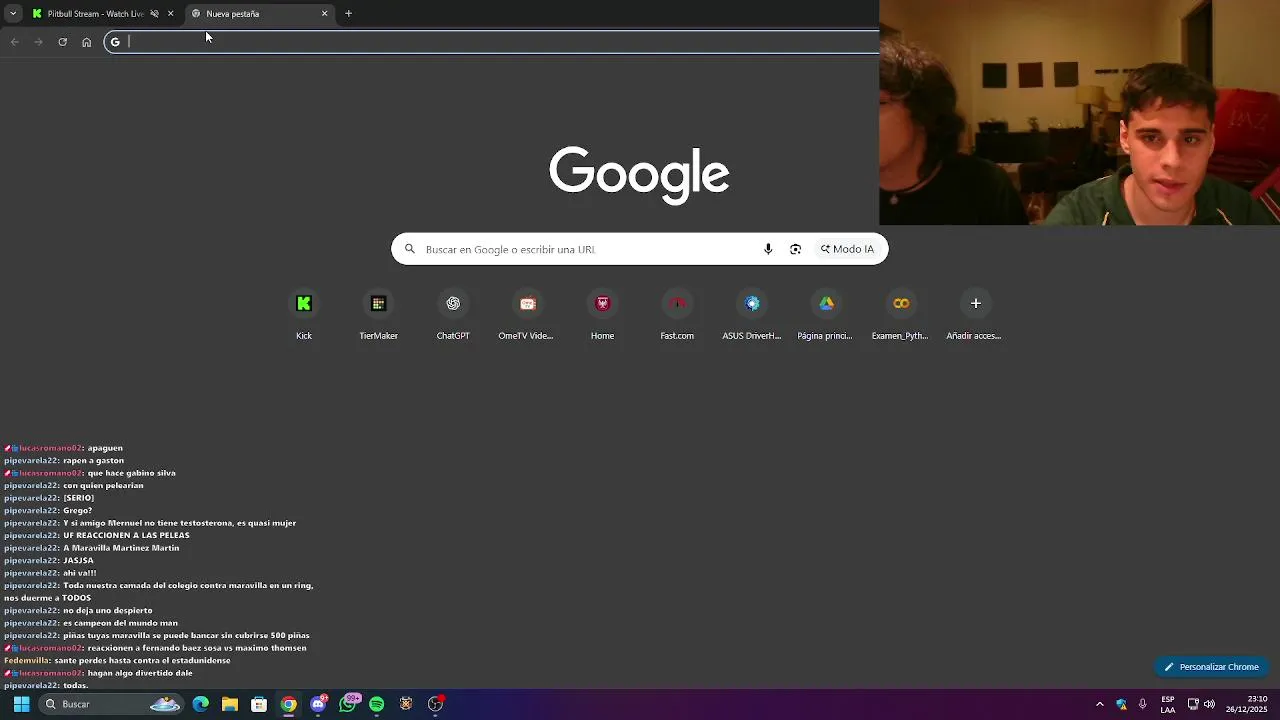The height and width of the screenshot is (720, 1280).
Task: Click chat message 'no deja uno despierto'
Action: click(107, 610)
